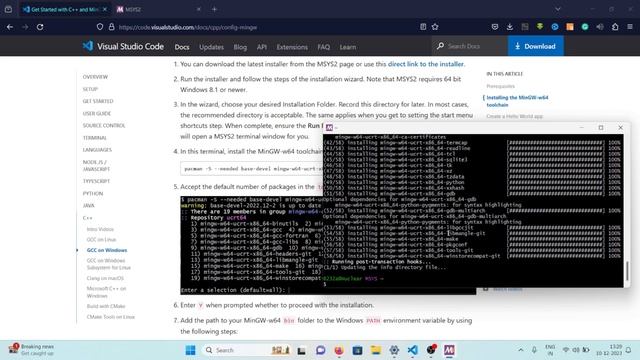This screenshot has height=360, width=640.
Task: Open Get Started in the docs sidebar
Action: point(98,101)
